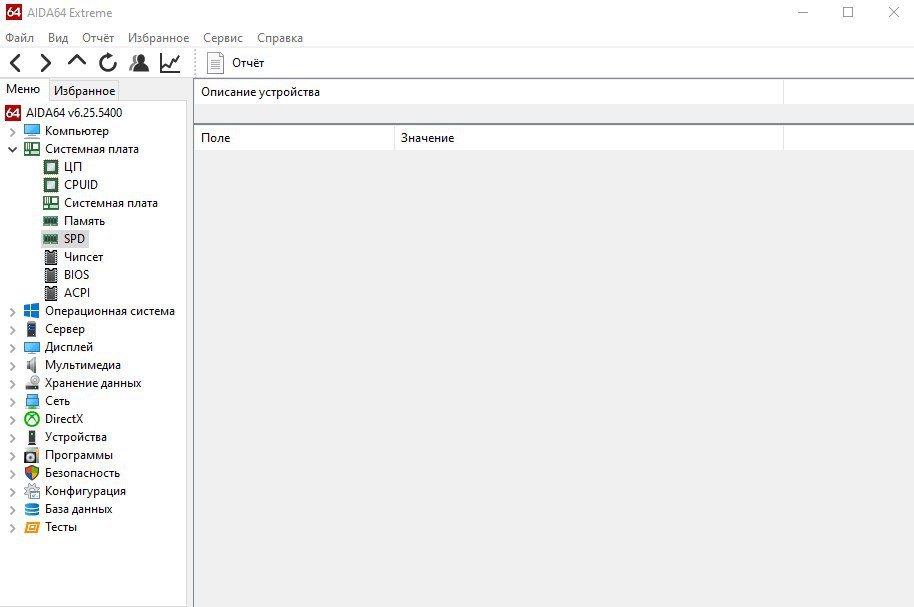
Task: Select the Программы tree item
Action: (79, 455)
